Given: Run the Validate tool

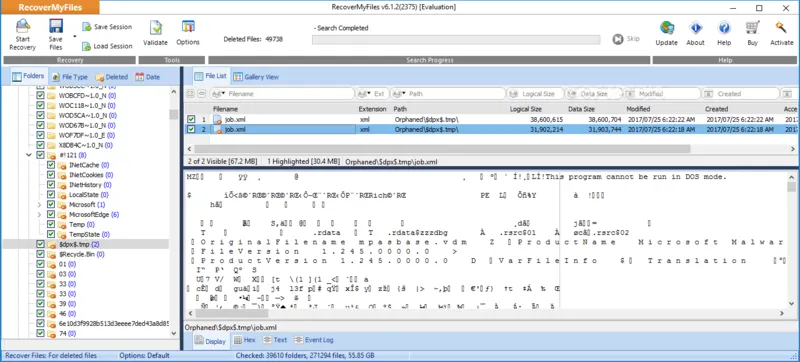Looking at the screenshot, I should coord(155,34).
